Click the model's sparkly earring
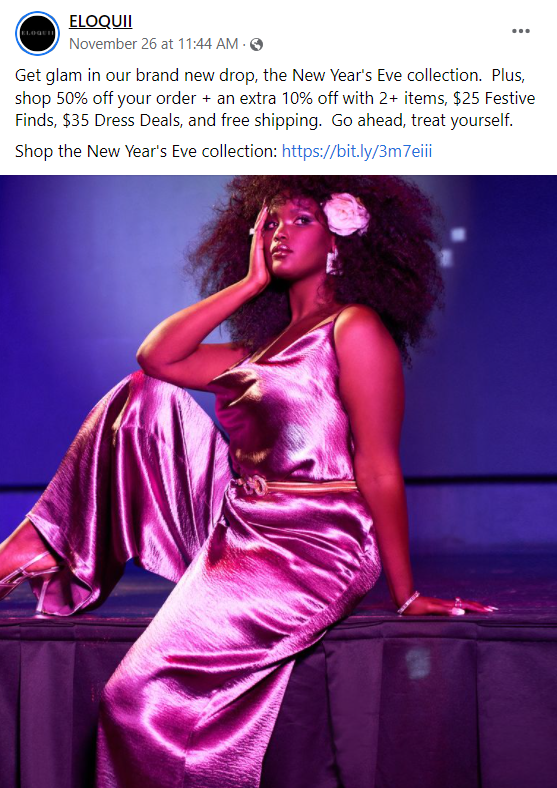557x788 pixels. [332, 262]
